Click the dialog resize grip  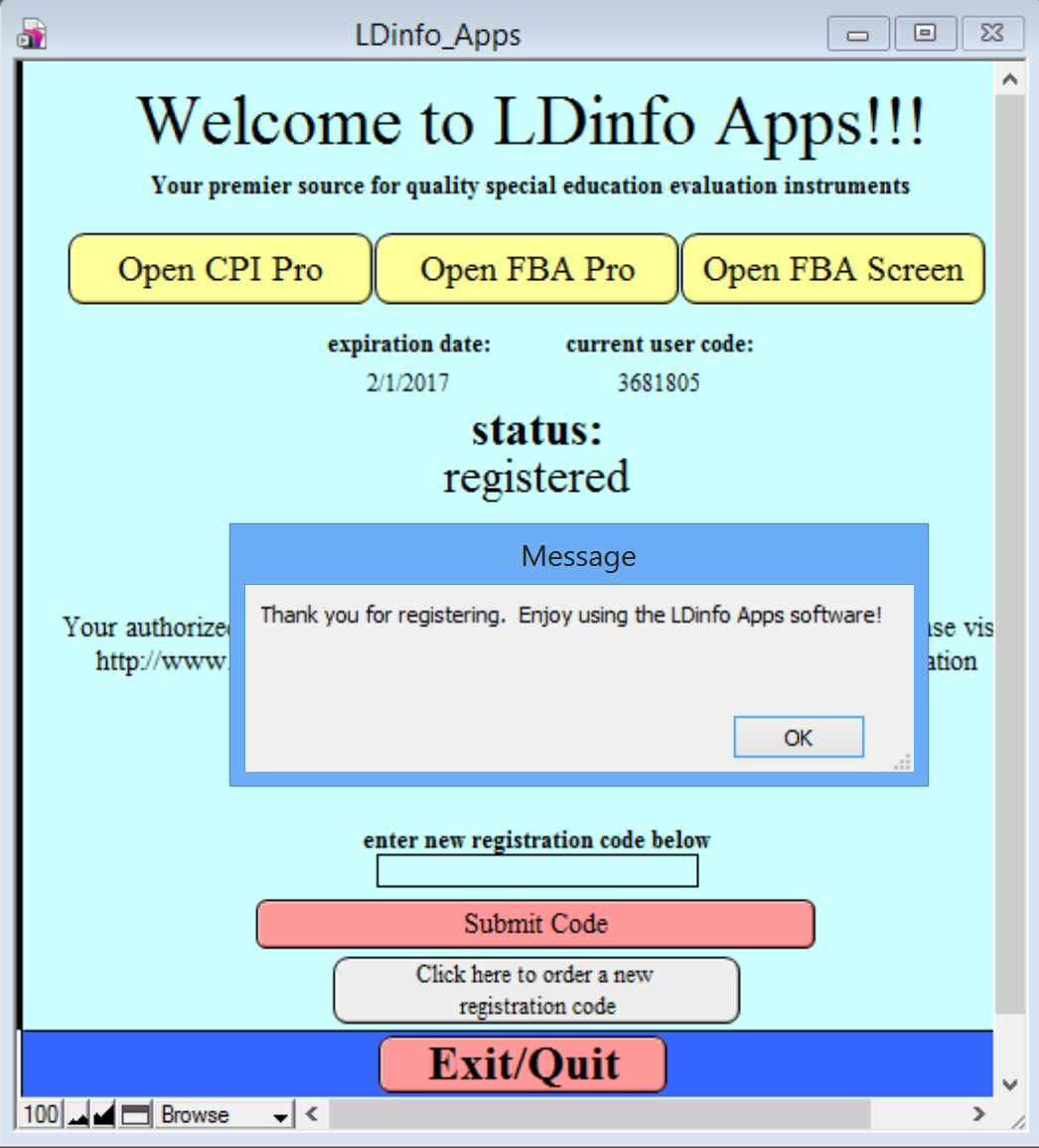903,762
